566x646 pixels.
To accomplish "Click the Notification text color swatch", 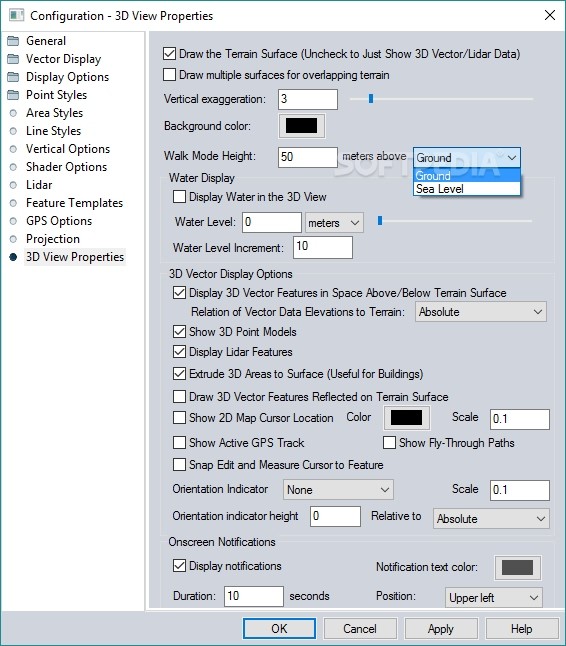I will pyautogui.click(x=517, y=567).
